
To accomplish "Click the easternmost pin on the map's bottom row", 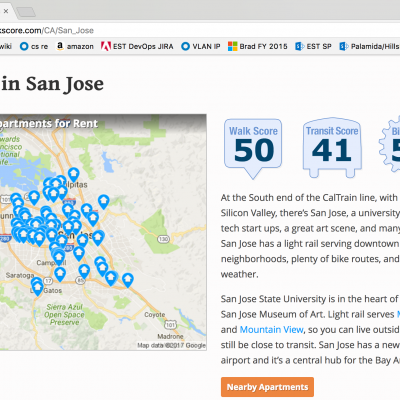I will coord(128,280).
